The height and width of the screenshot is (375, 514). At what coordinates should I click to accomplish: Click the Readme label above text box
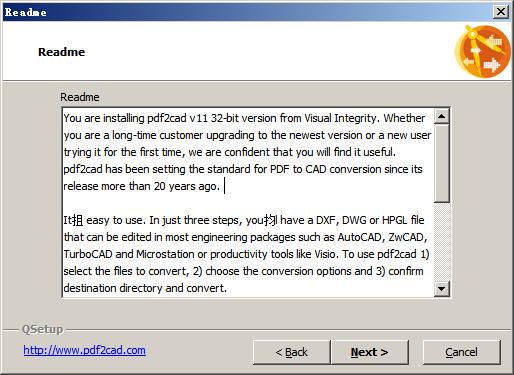pyautogui.click(x=80, y=97)
